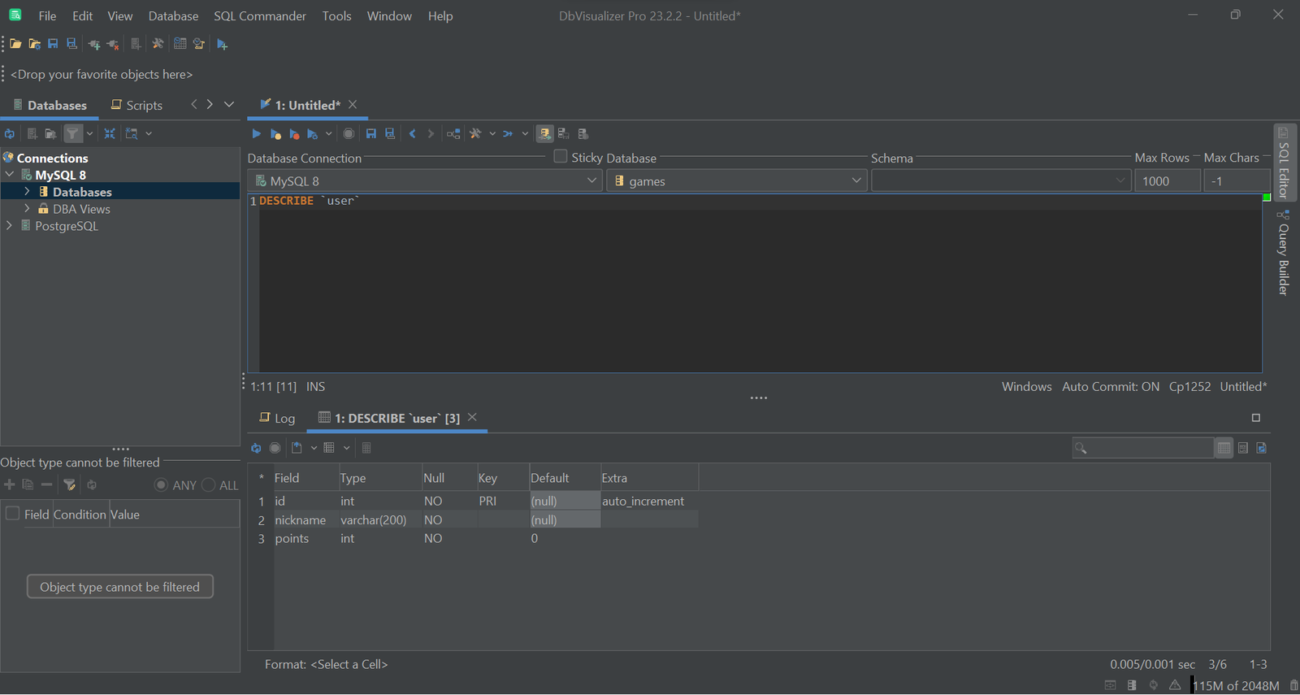Expand the PostgreSQL connection
Viewport: 1300px width, 695px height.
click(x=9, y=226)
